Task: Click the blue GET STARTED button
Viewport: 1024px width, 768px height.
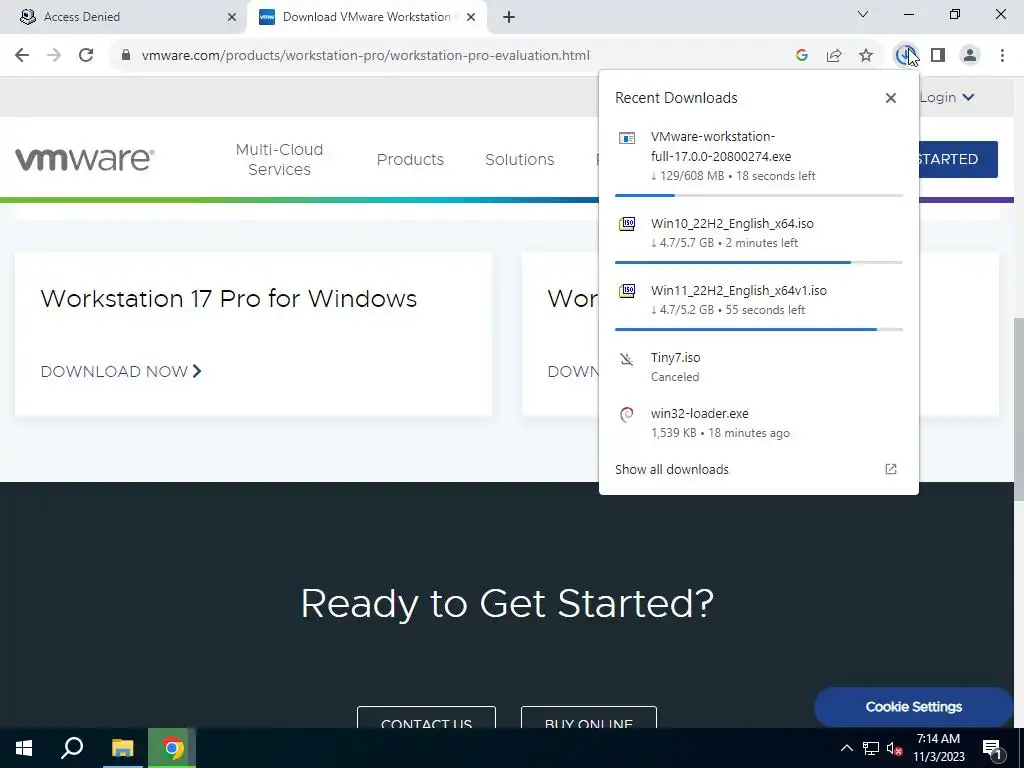Action: (x=958, y=159)
